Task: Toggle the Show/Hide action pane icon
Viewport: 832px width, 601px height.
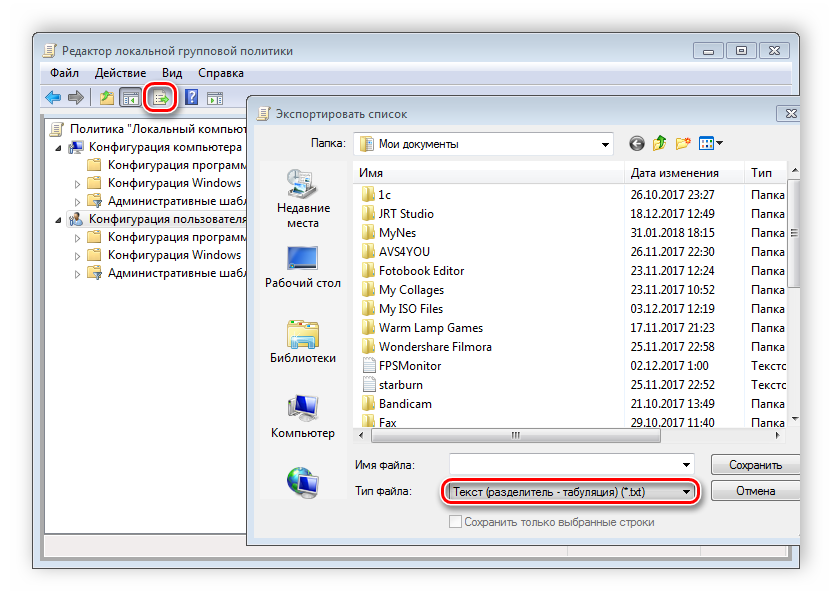Action: coord(215,98)
